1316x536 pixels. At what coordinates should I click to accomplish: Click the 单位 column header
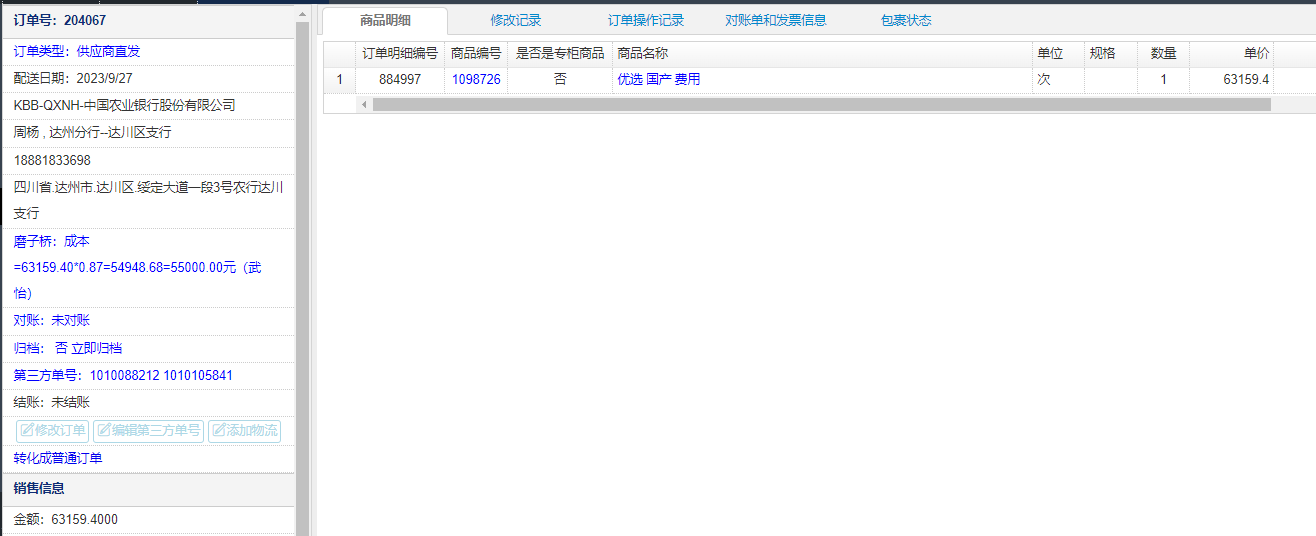pyautogui.click(x=1058, y=53)
